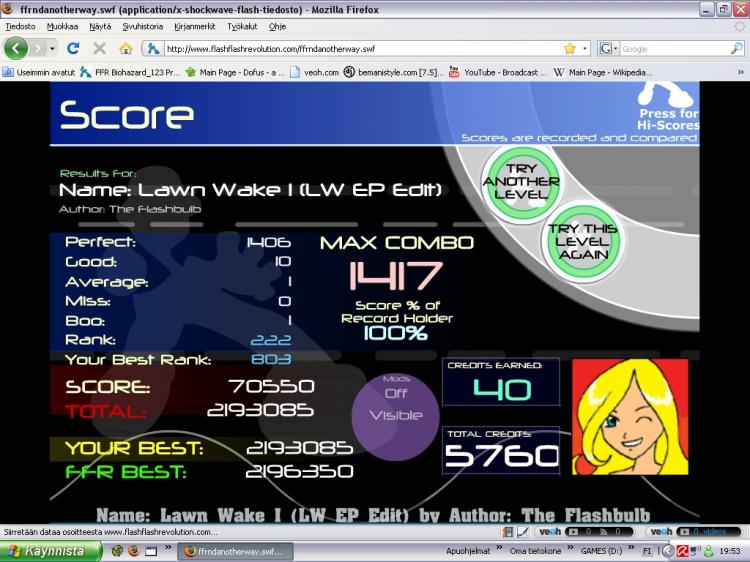Open the history dropdown next to forward arrow
750x562 pixels.
coord(52,48)
